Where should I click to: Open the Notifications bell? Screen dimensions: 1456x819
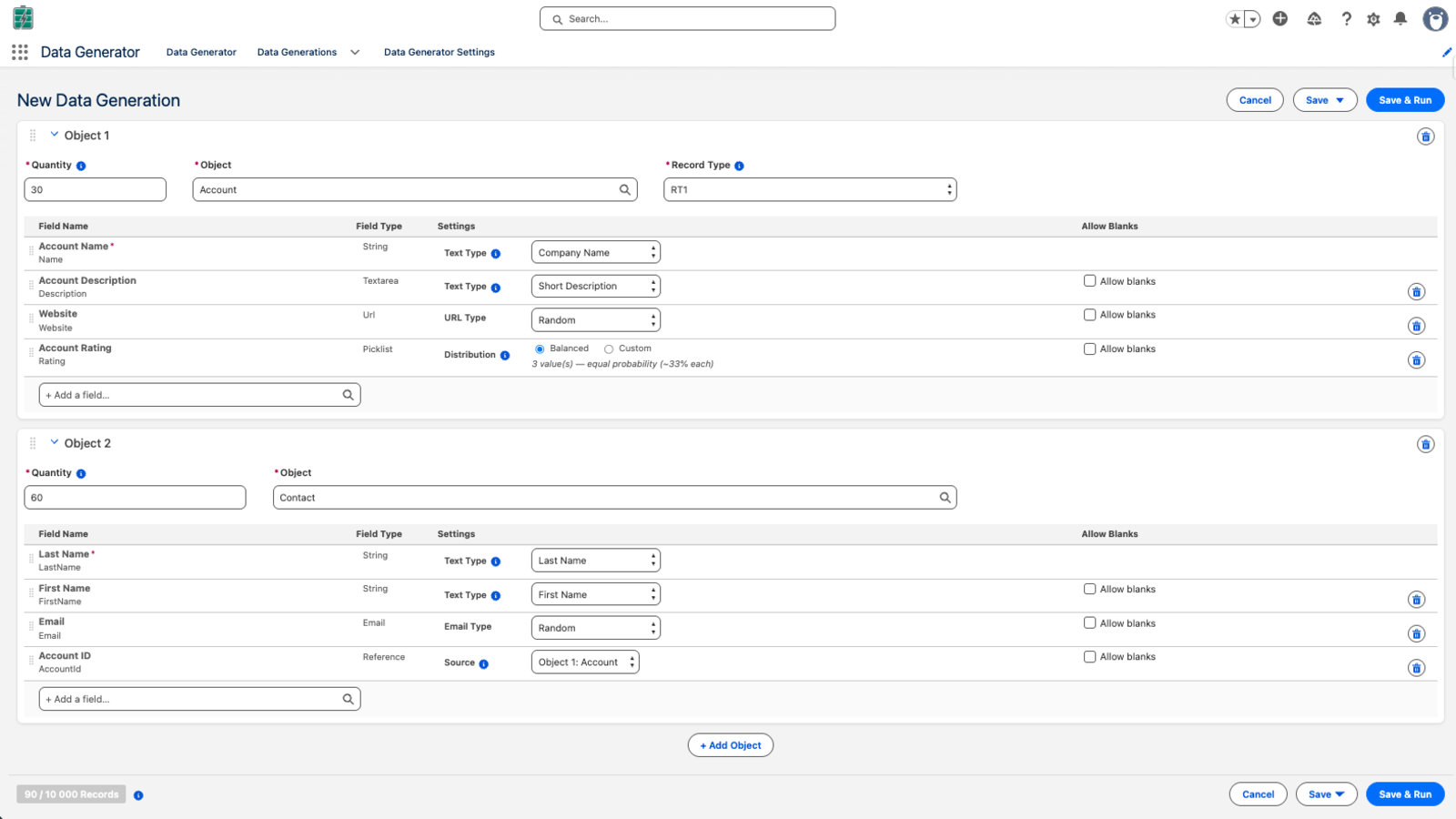point(1400,18)
